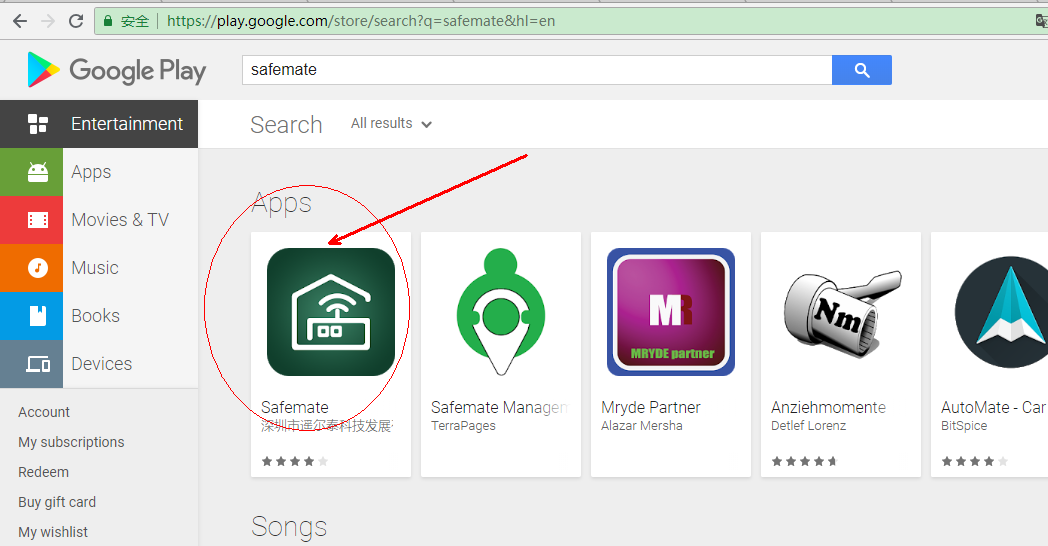Open the AutoMate arrow app icon
This screenshot has height=546, width=1048.
coord(1001,312)
